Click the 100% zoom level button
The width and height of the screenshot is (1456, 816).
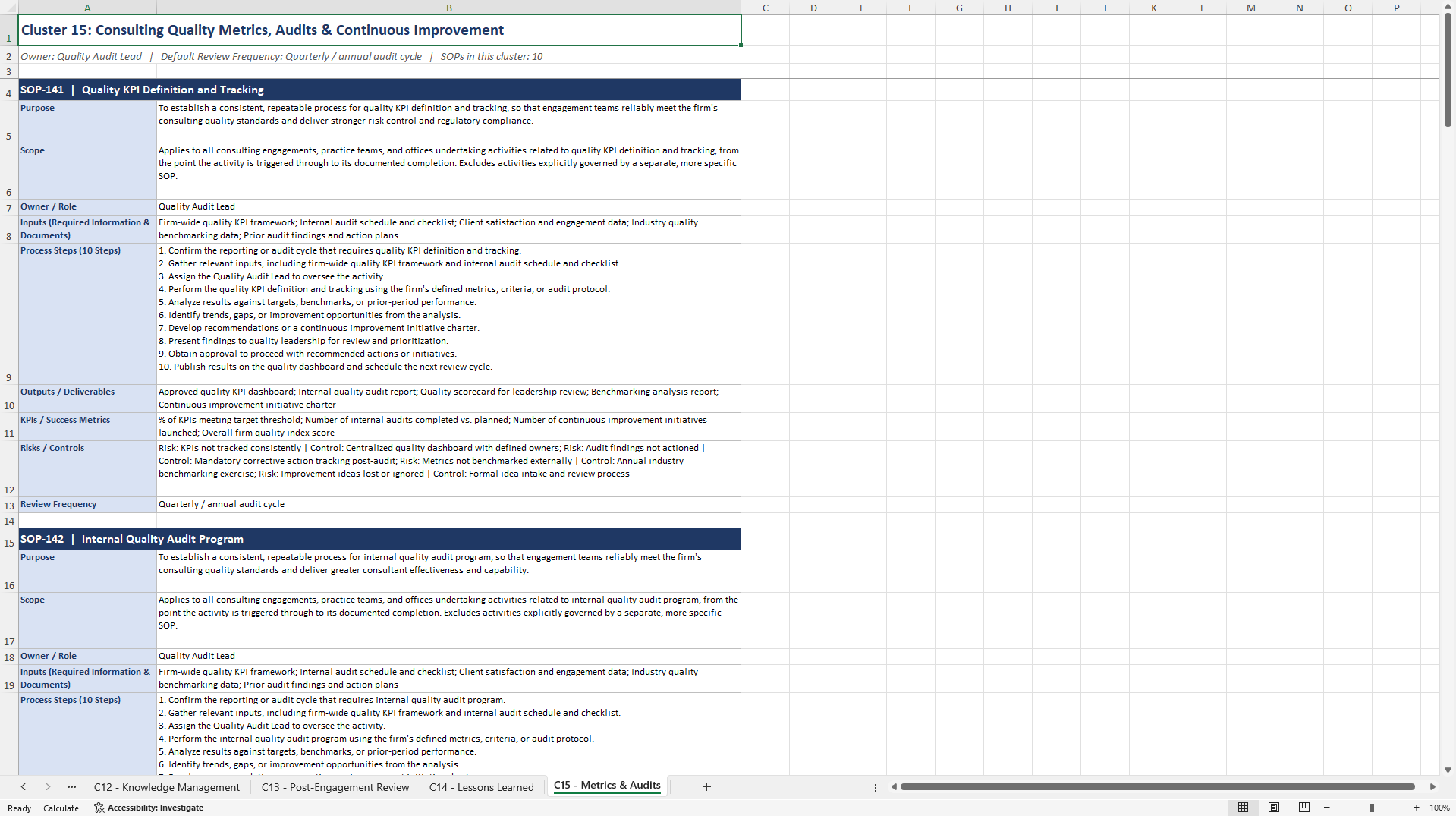coord(1439,808)
